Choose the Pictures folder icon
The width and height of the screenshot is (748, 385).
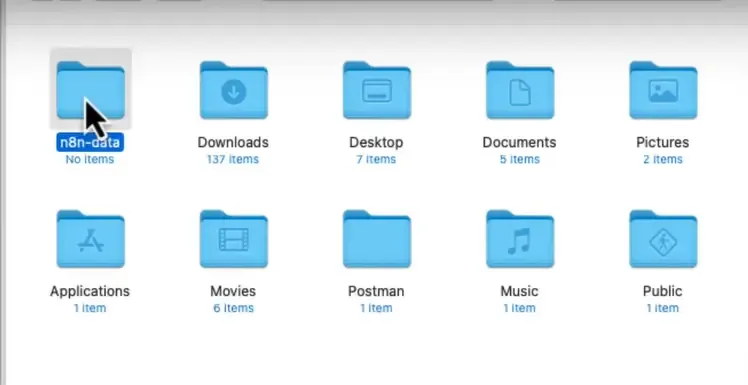click(x=663, y=90)
